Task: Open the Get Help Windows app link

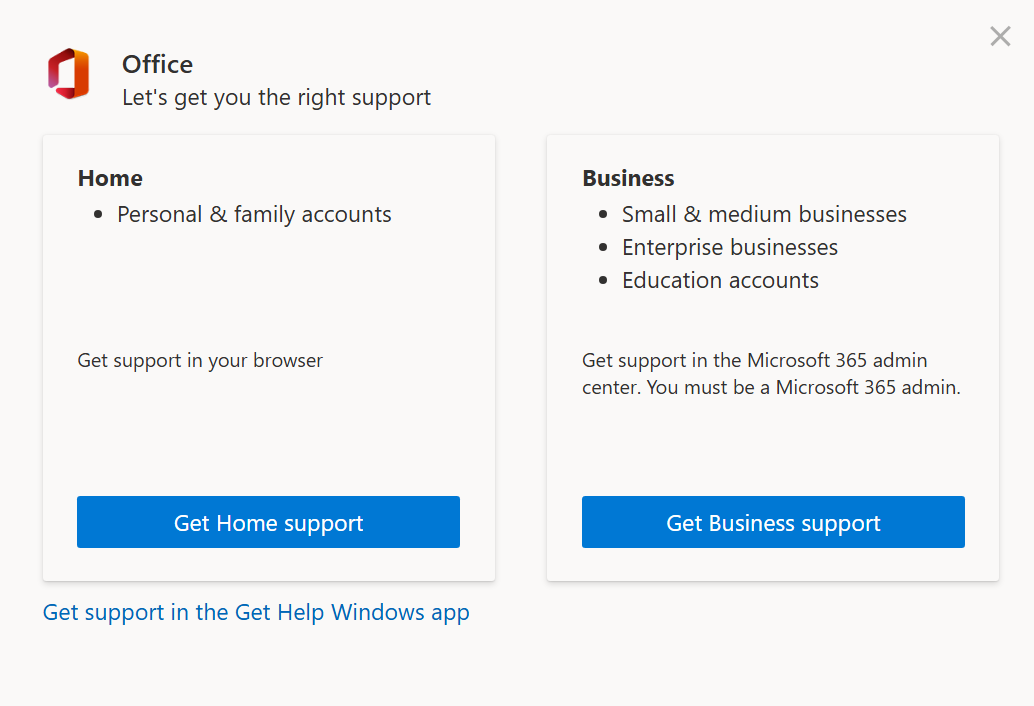Action: coord(256,612)
